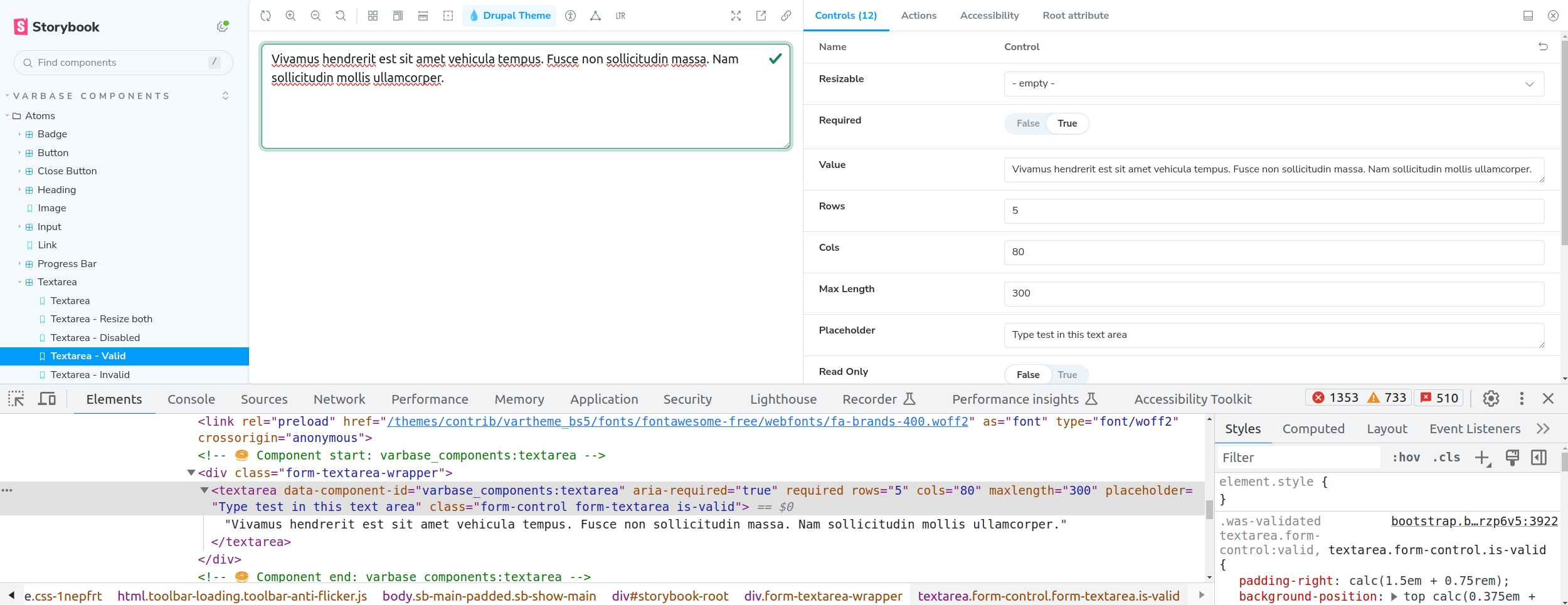Image resolution: width=1568 pixels, height=605 pixels.
Task: Toggle the :hov element state panel
Action: [1406, 458]
